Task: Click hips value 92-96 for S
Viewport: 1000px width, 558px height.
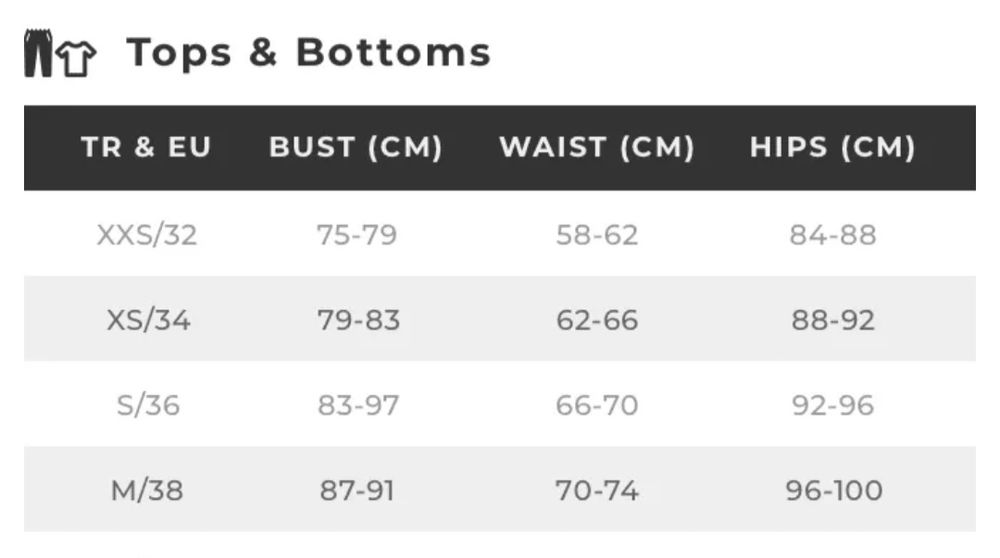Action: click(832, 405)
